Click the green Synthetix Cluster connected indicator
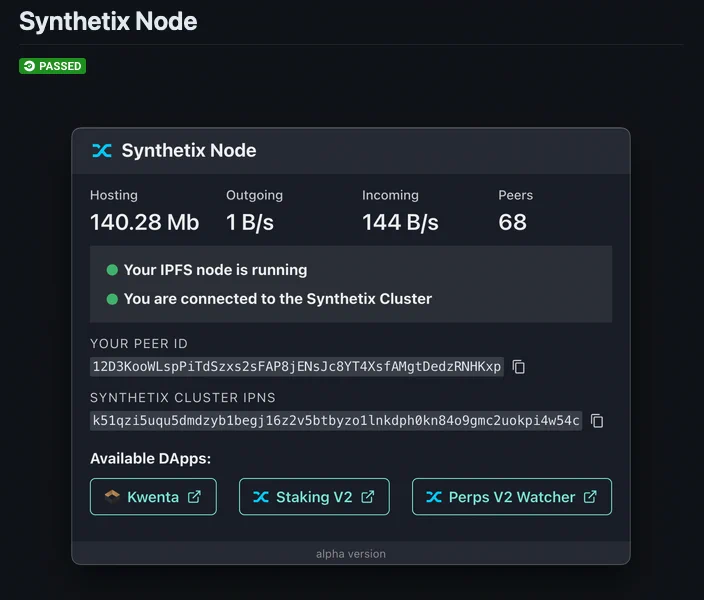 (112, 299)
